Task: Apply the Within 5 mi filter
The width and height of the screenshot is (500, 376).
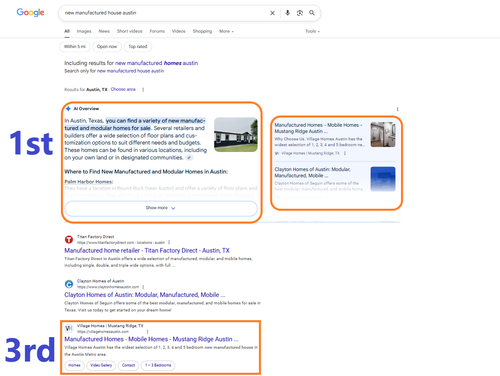Action: pyautogui.click(x=75, y=47)
